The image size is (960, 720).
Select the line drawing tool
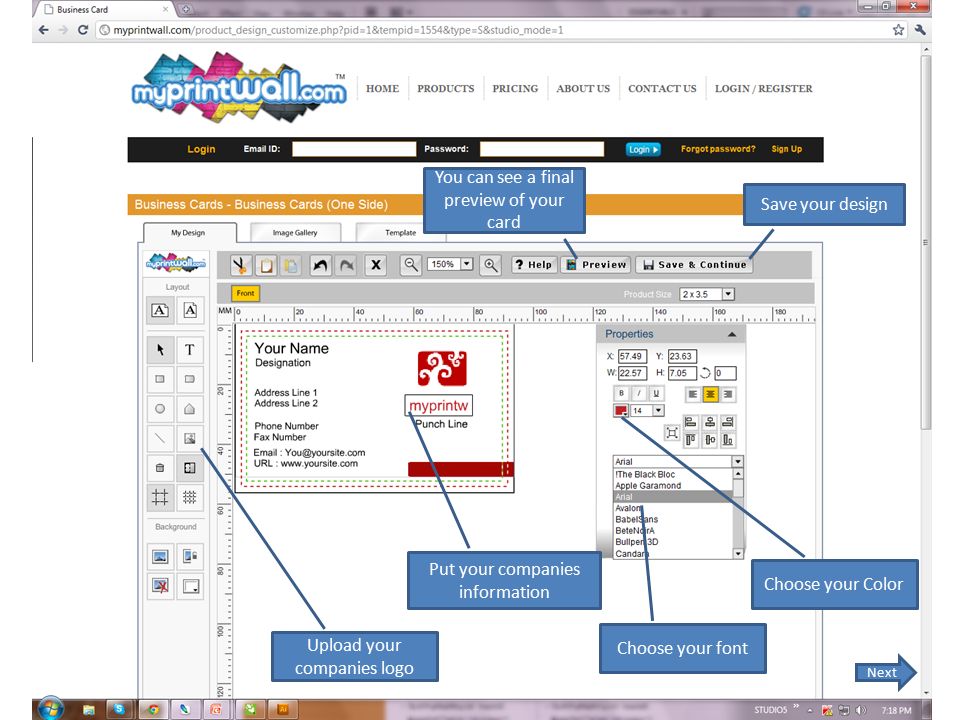click(x=160, y=438)
